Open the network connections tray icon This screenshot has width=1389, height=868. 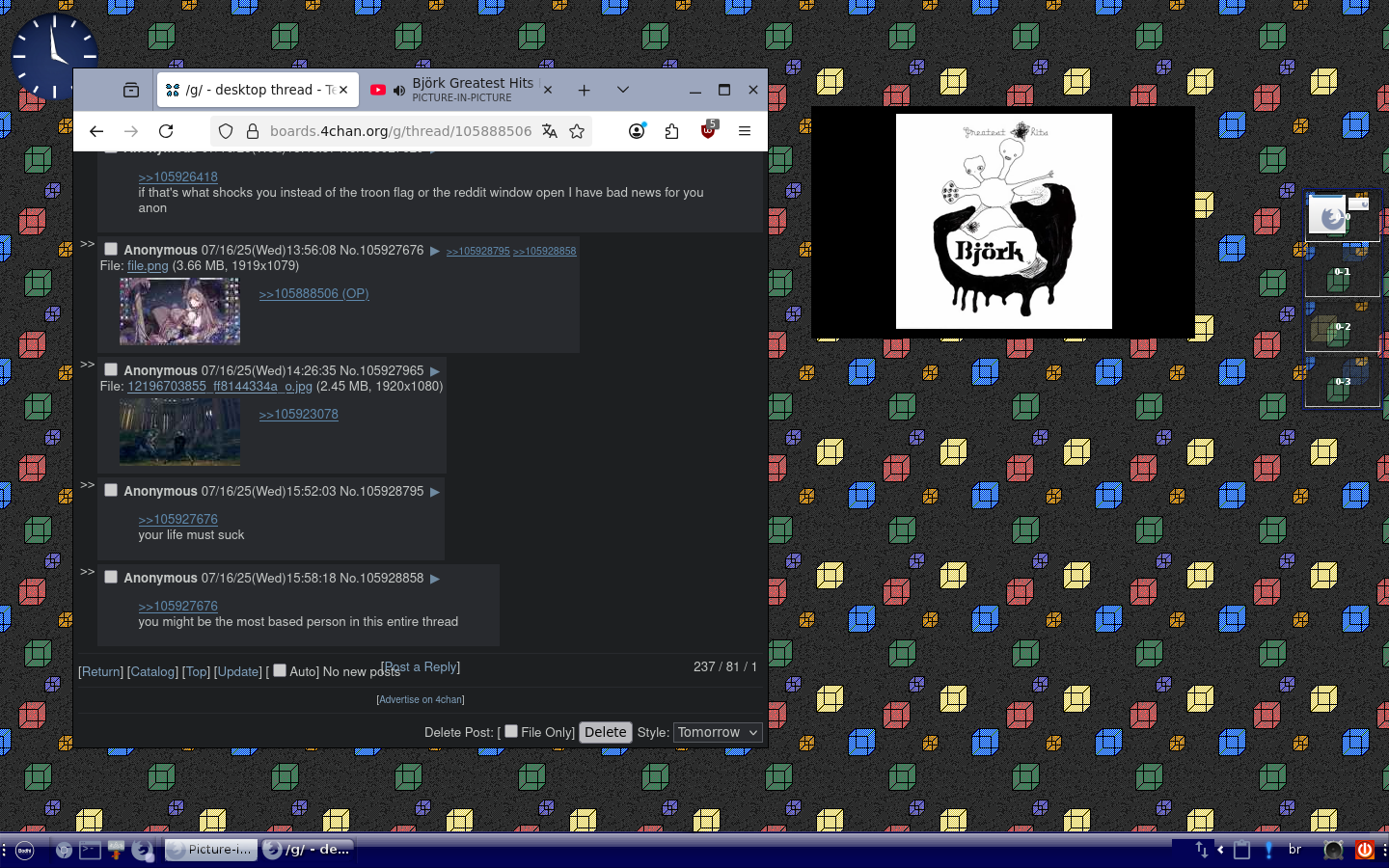pos(1201,850)
